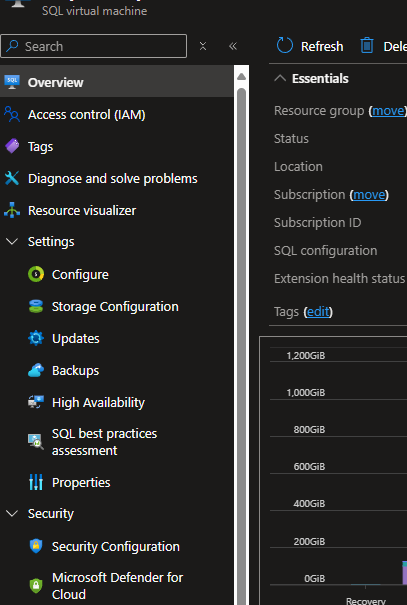Click the Microsoft Defender green shield icon
The image size is (407, 605).
click(x=36, y=586)
